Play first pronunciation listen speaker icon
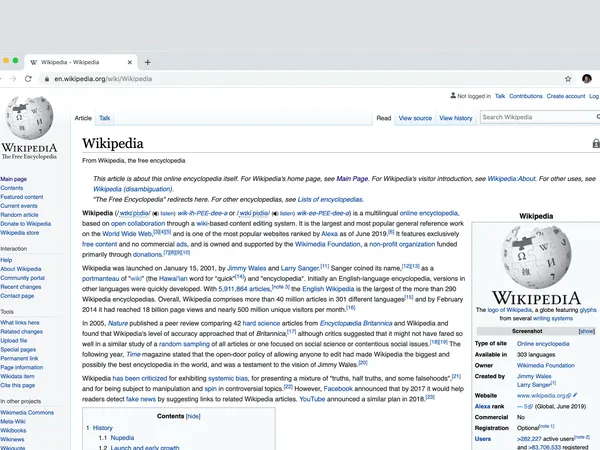 [156, 214]
